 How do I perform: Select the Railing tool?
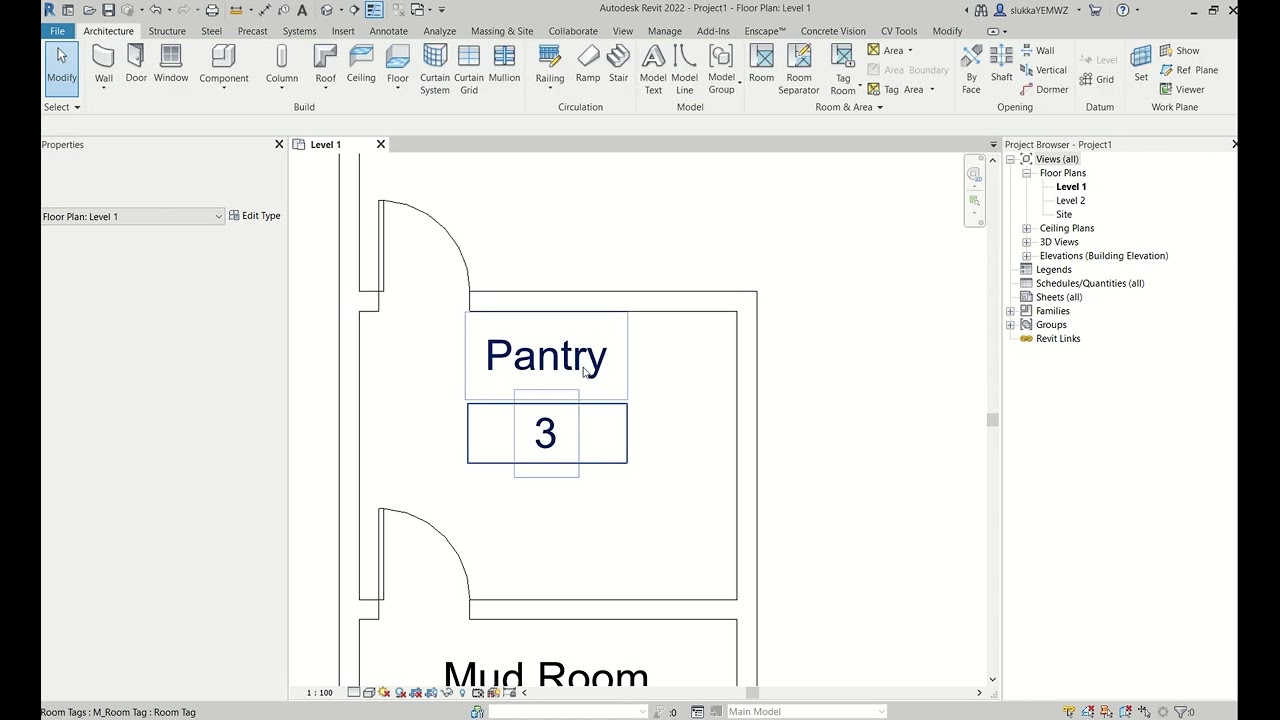550,66
